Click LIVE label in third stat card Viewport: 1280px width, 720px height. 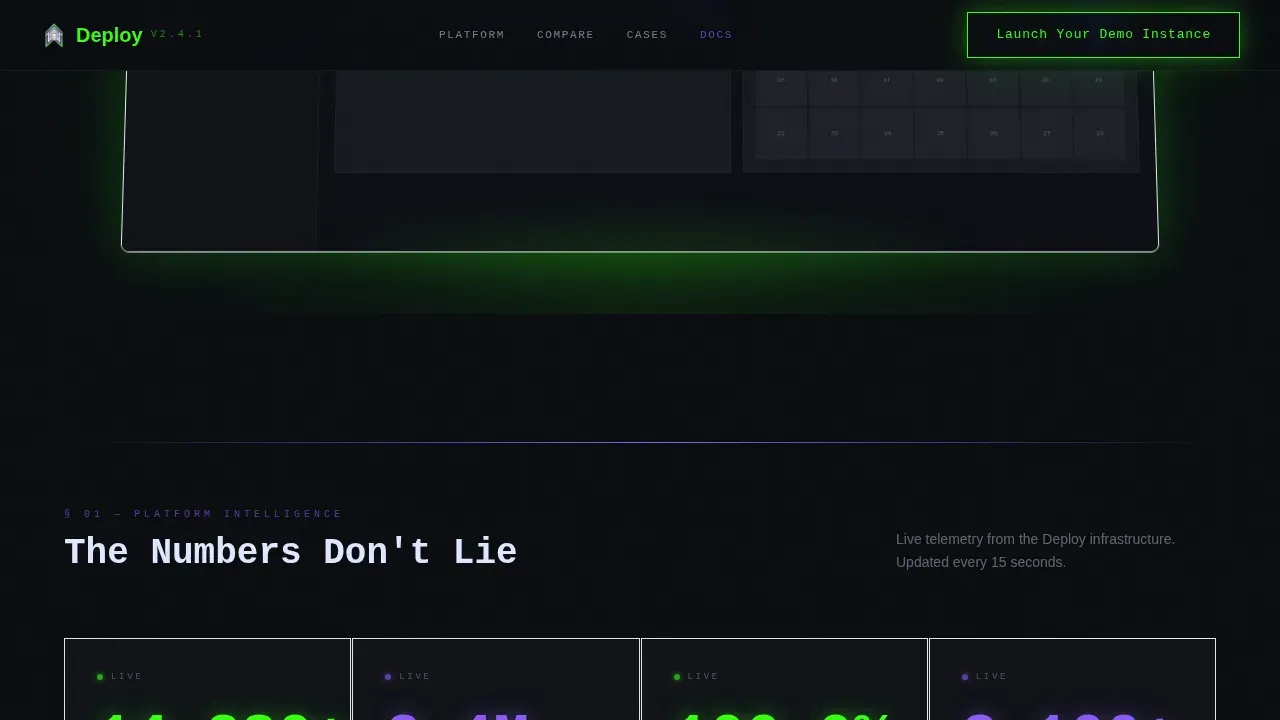click(x=703, y=677)
